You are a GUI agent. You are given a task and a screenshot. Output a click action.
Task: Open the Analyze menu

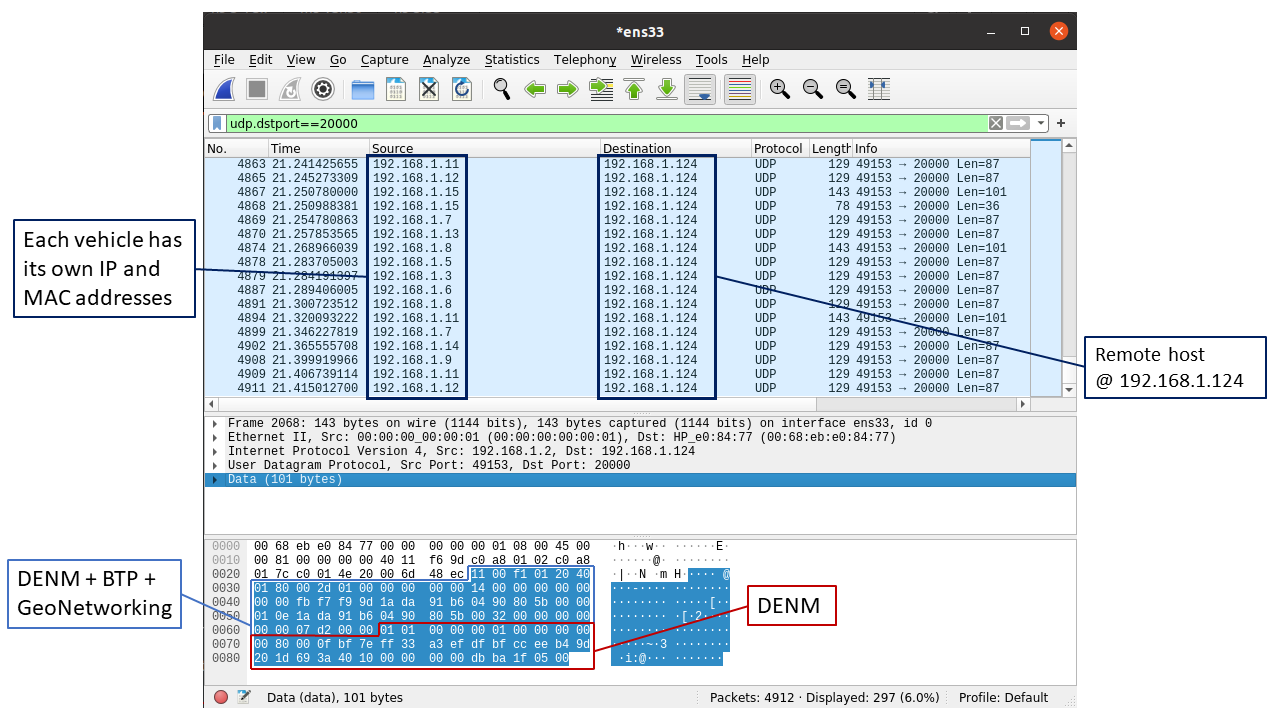(446, 60)
